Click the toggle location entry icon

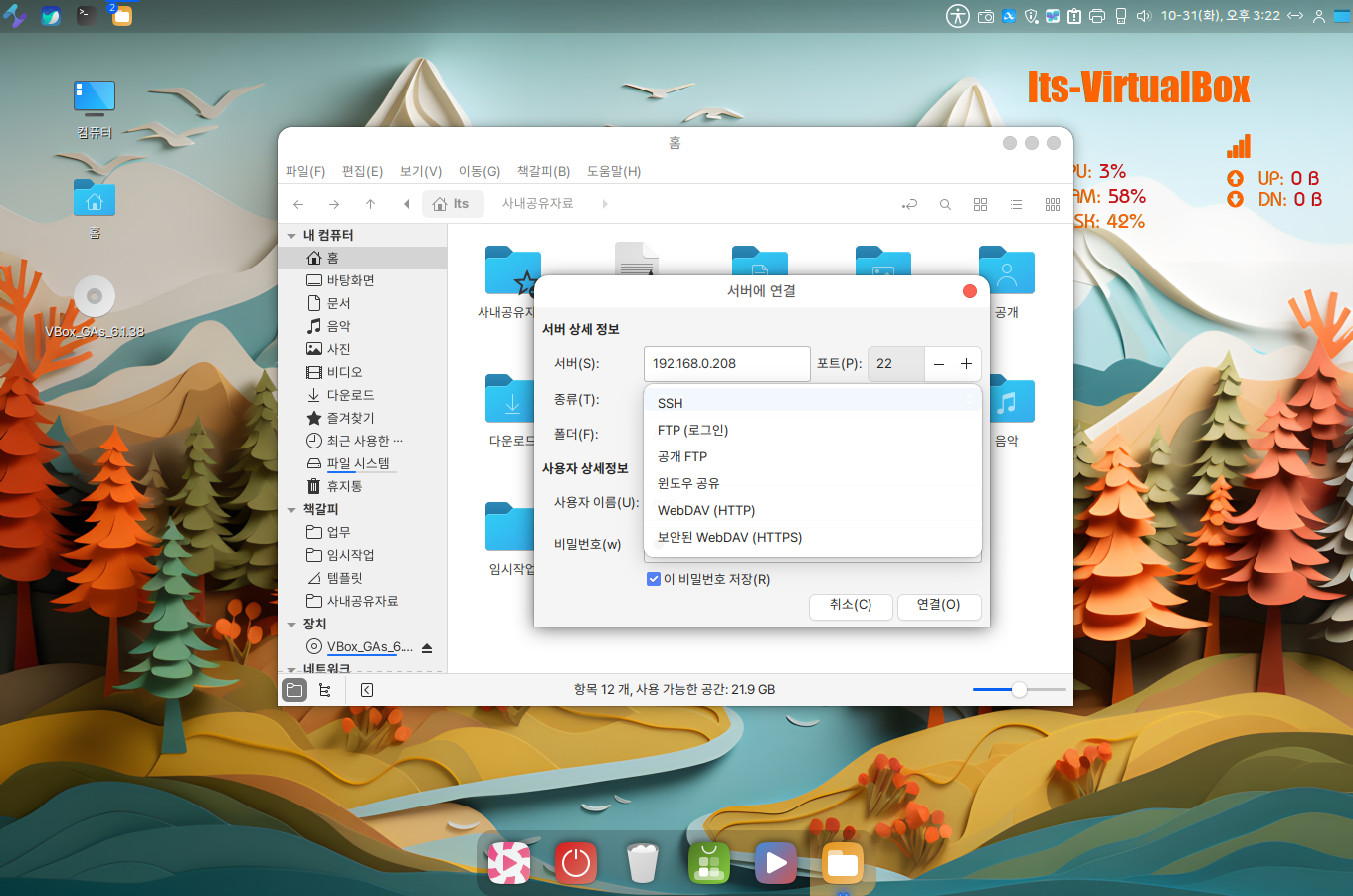[x=909, y=204]
